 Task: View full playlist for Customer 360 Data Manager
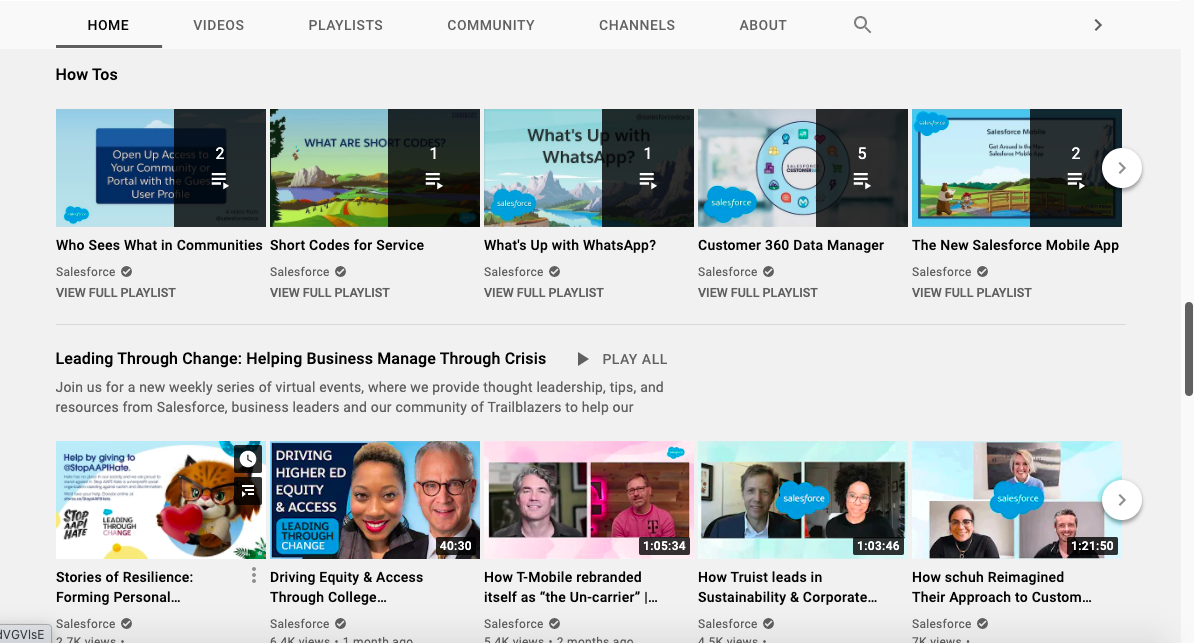pyautogui.click(x=758, y=293)
